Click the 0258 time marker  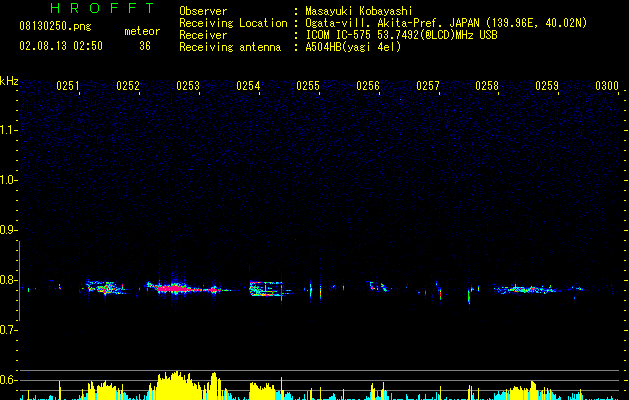487,86
